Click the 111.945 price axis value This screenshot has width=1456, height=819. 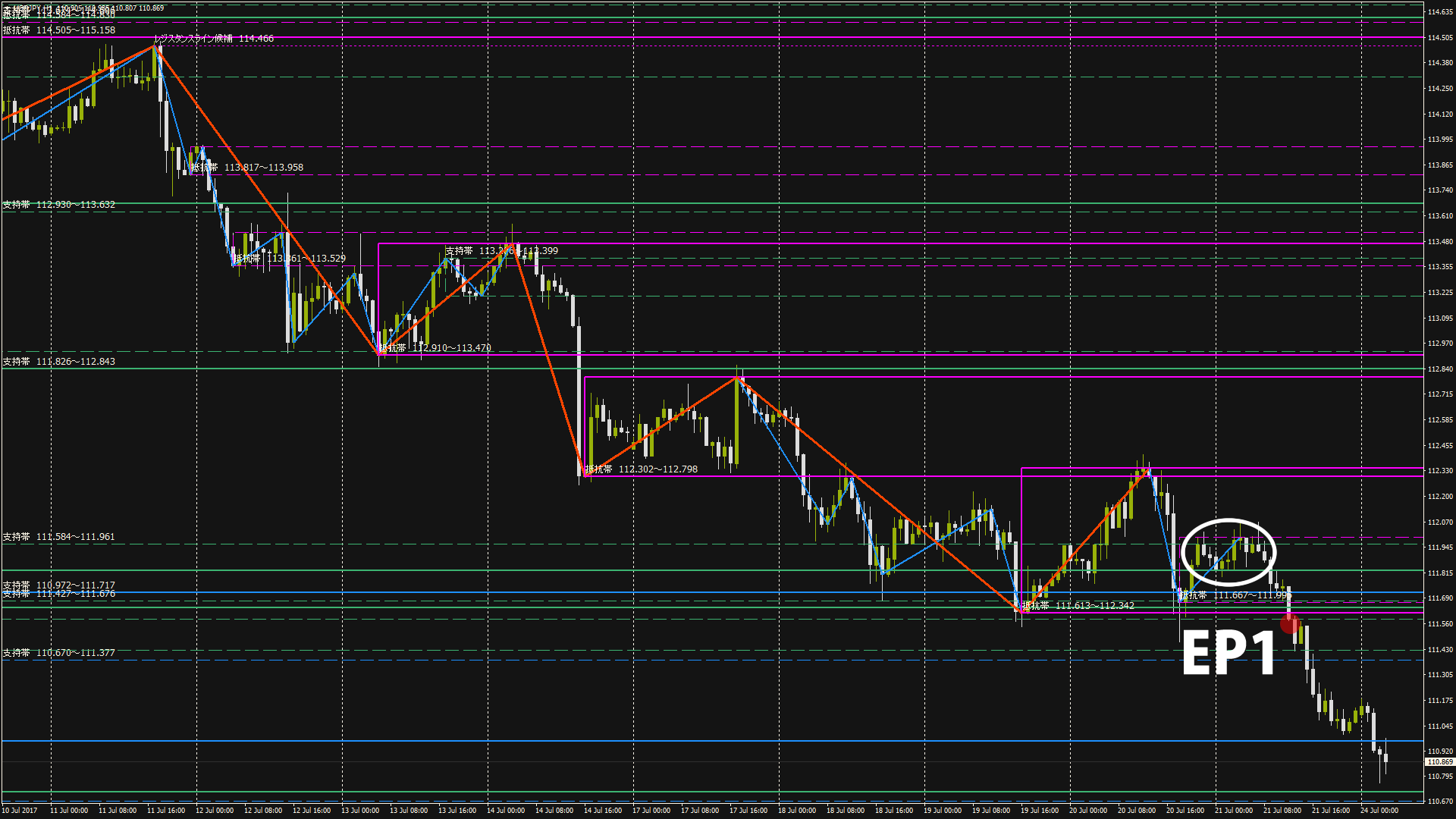click(1440, 548)
